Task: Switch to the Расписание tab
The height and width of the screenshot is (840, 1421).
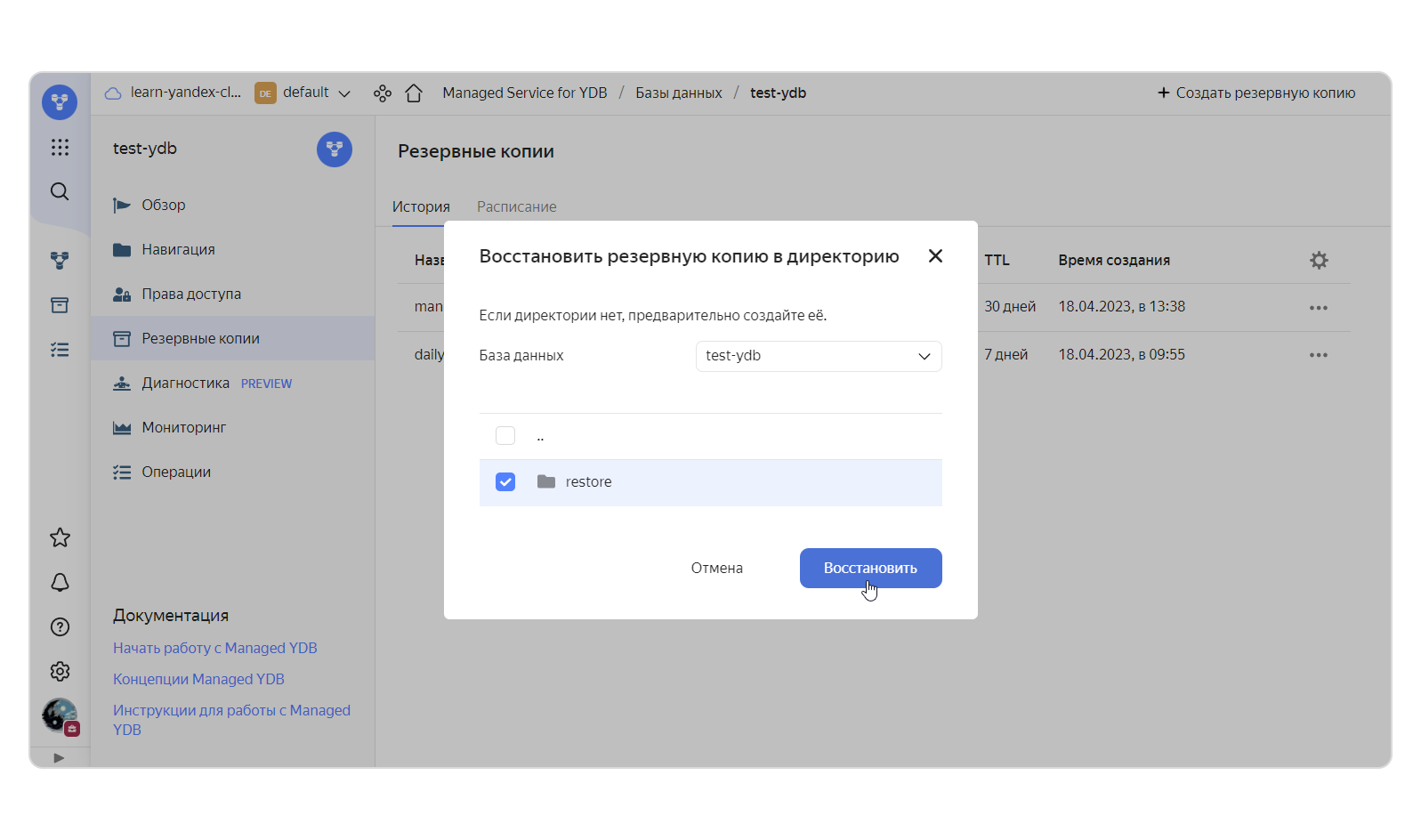Action: pos(517,206)
